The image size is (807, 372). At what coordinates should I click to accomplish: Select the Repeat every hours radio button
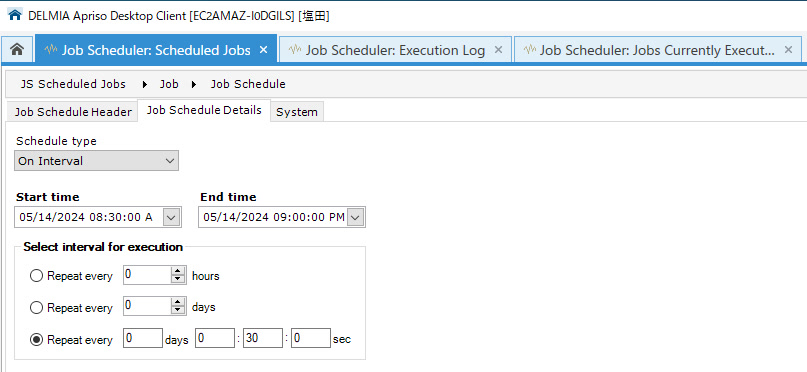(36, 276)
